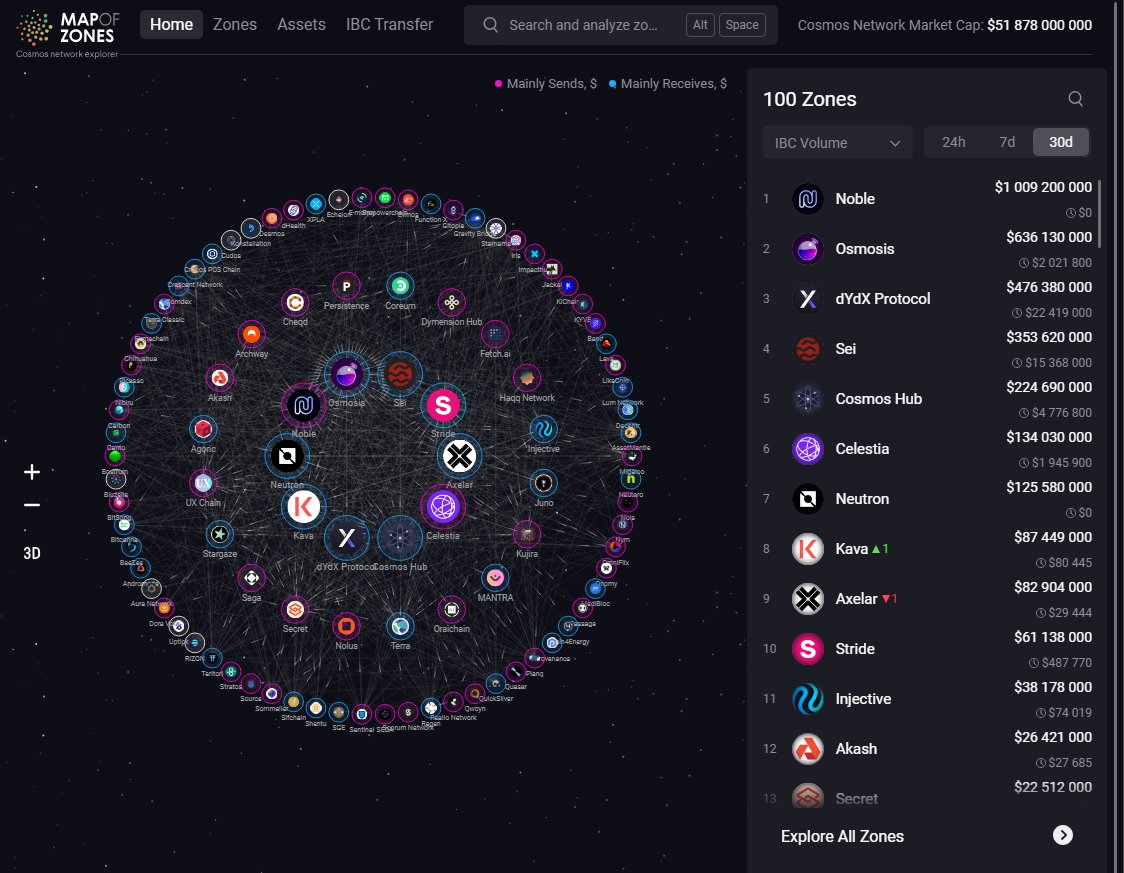This screenshot has height=873, width=1124.
Task: Click the Explore All Zones arrow button
Action: (1062, 835)
